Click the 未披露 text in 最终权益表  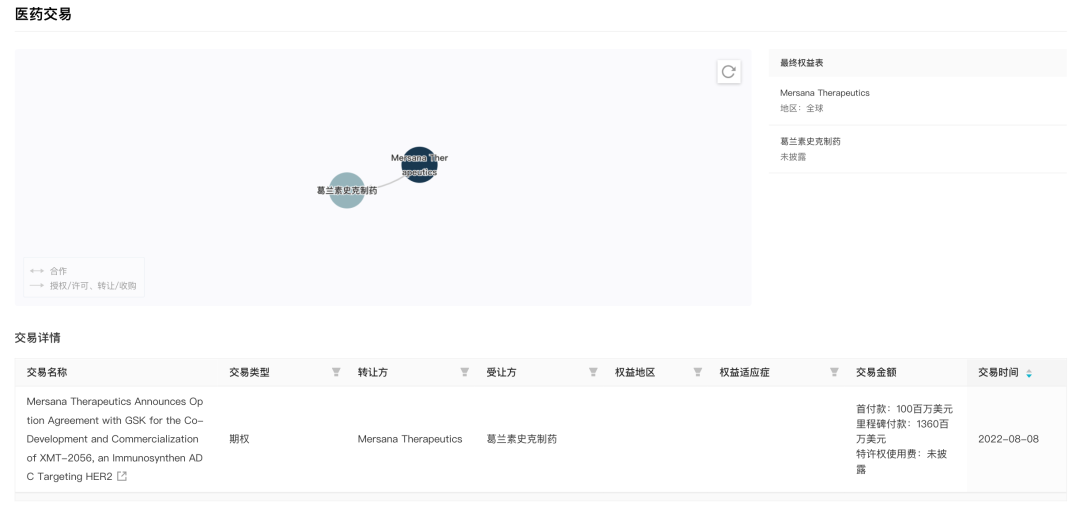click(793, 157)
